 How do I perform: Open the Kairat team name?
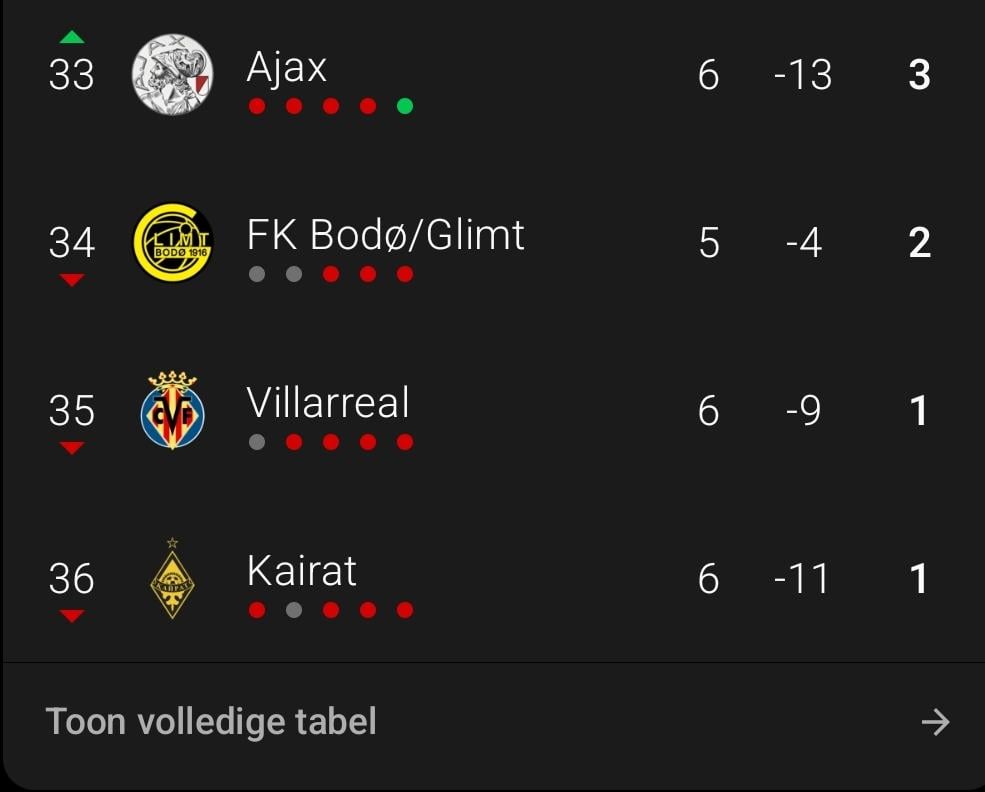click(301, 571)
